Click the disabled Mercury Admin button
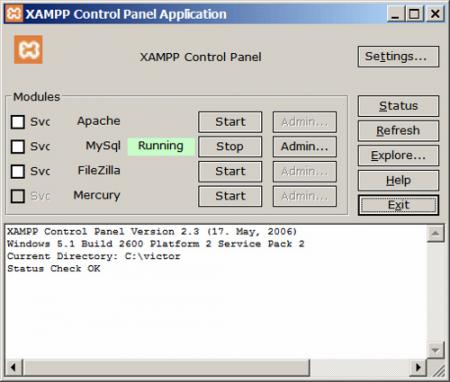 pos(305,196)
